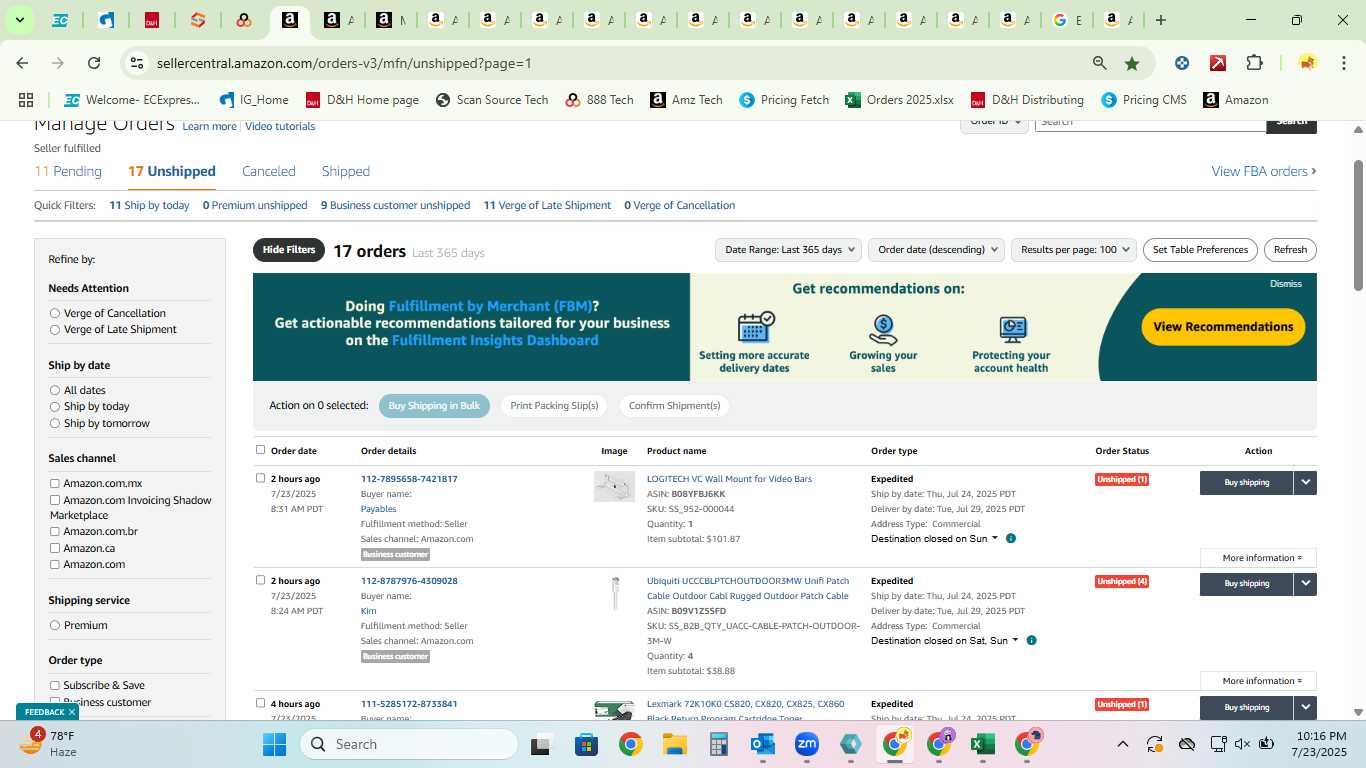Viewport: 1366px width, 768px height.
Task: Switch to the Shipped orders tab
Action: [x=346, y=171]
